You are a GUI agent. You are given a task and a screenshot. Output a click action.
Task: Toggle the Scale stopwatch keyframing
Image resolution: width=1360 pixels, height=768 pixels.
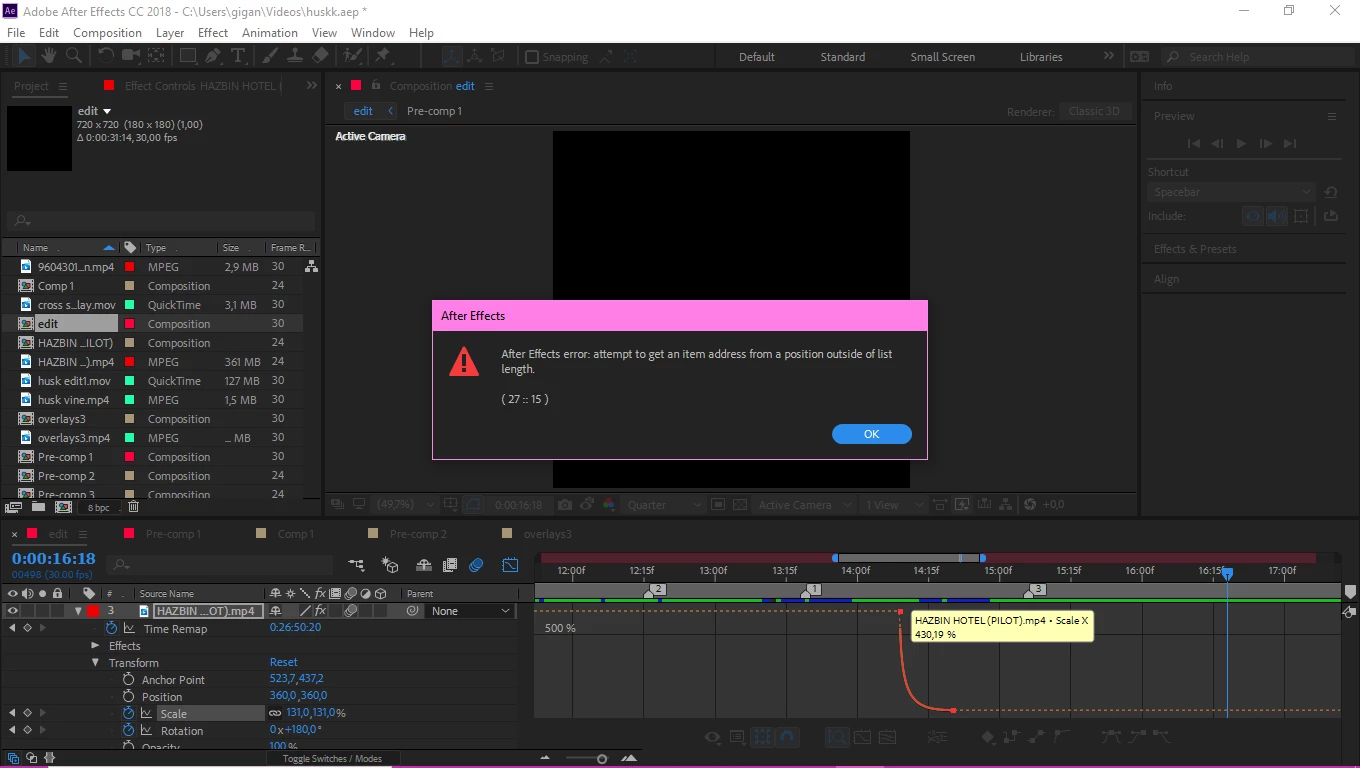point(129,713)
